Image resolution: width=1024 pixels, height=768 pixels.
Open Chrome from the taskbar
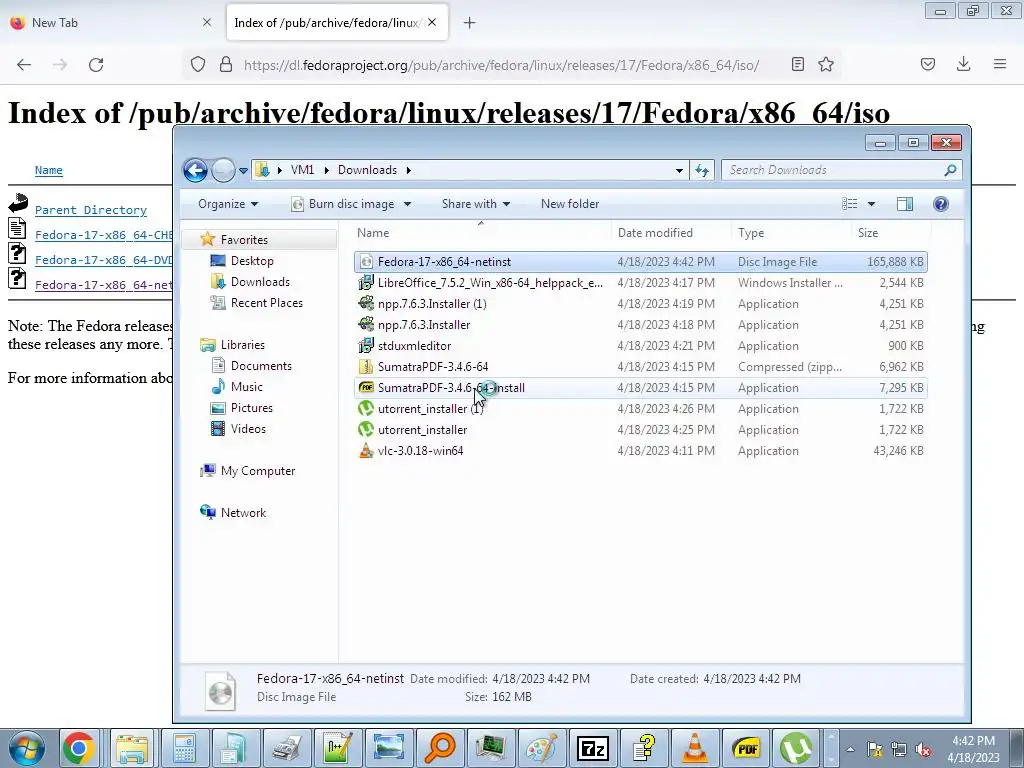tap(78, 748)
